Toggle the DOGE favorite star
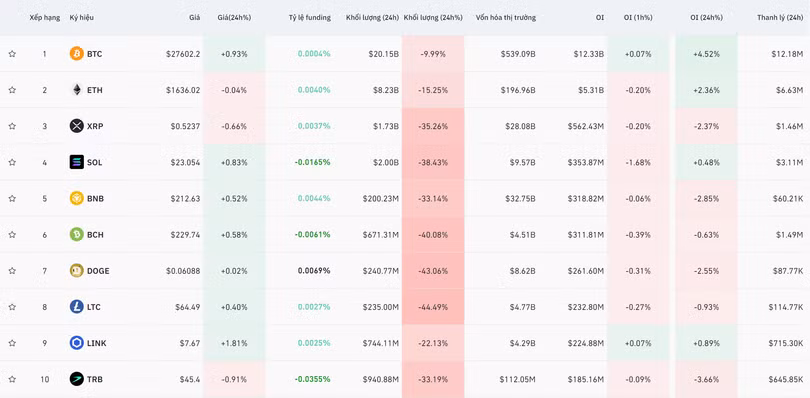This screenshot has width=810, height=398. click(12, 271)
